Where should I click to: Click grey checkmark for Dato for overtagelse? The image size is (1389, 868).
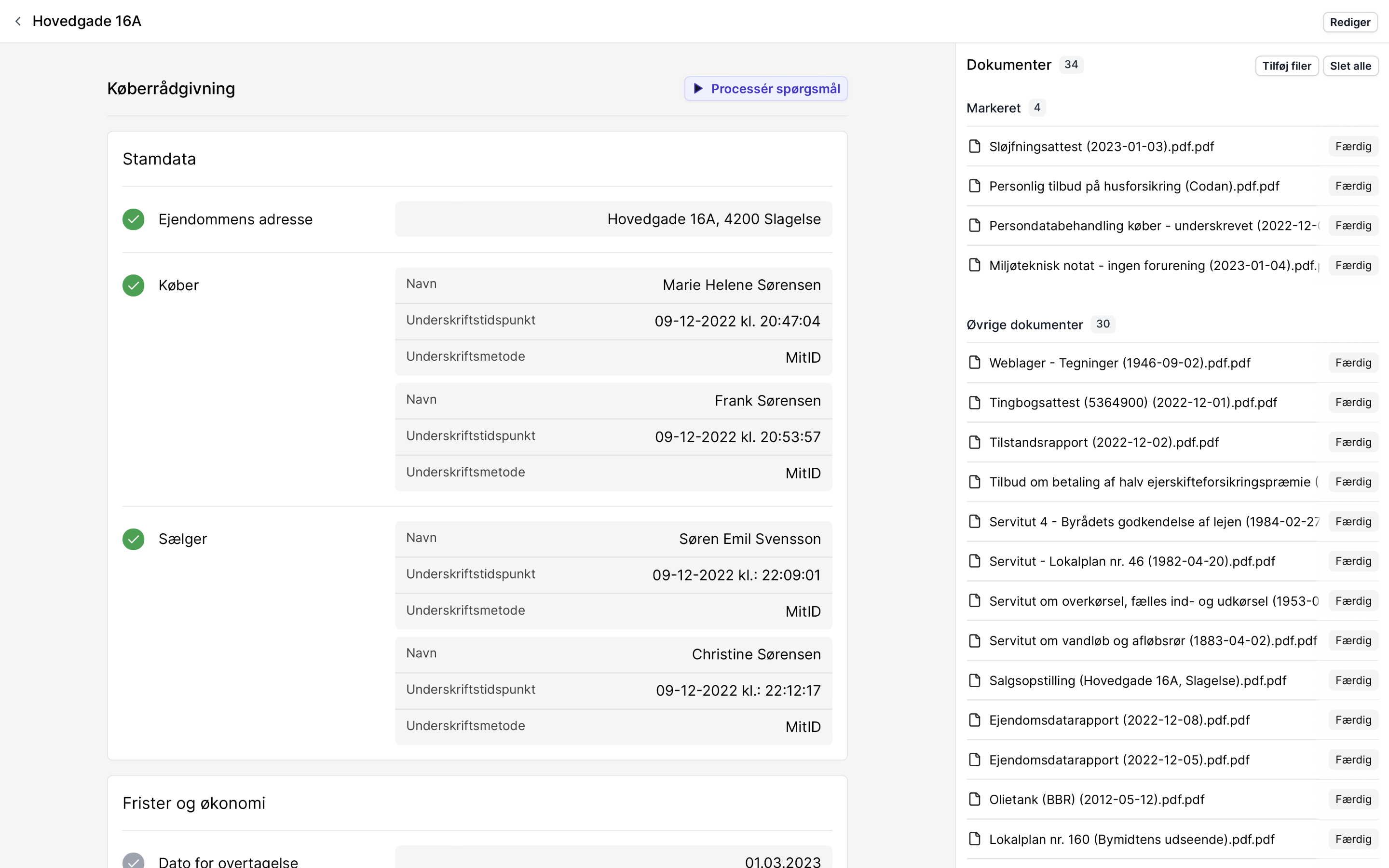point(133,861)
